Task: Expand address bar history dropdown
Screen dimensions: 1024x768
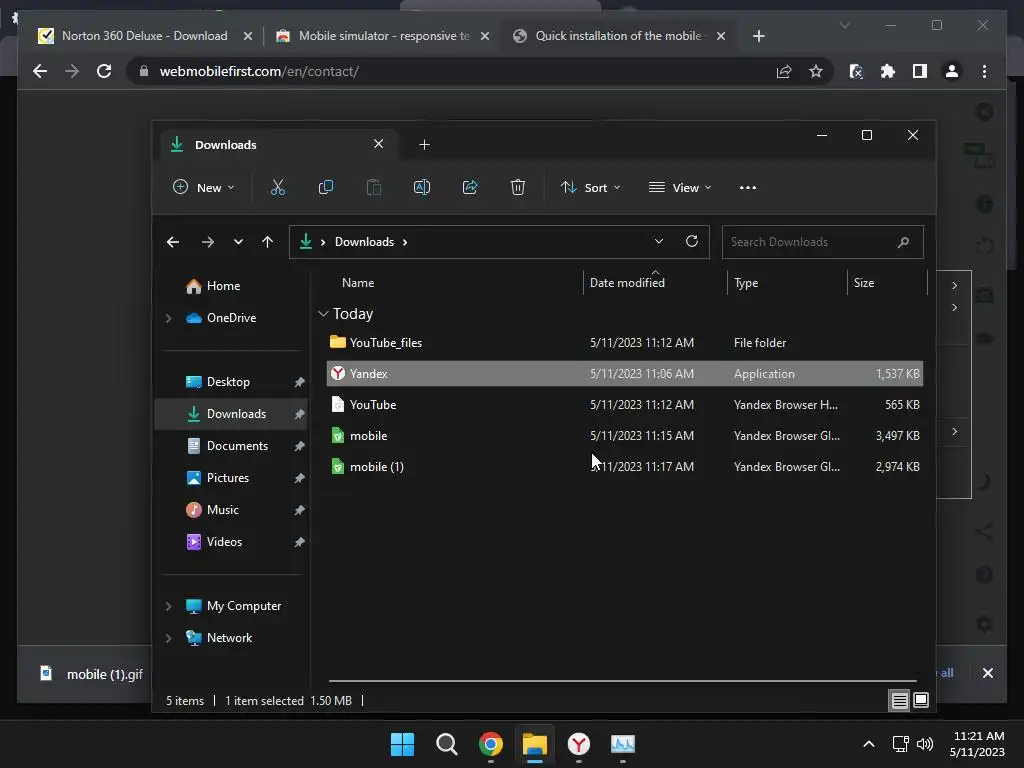Action: [659, 242]
